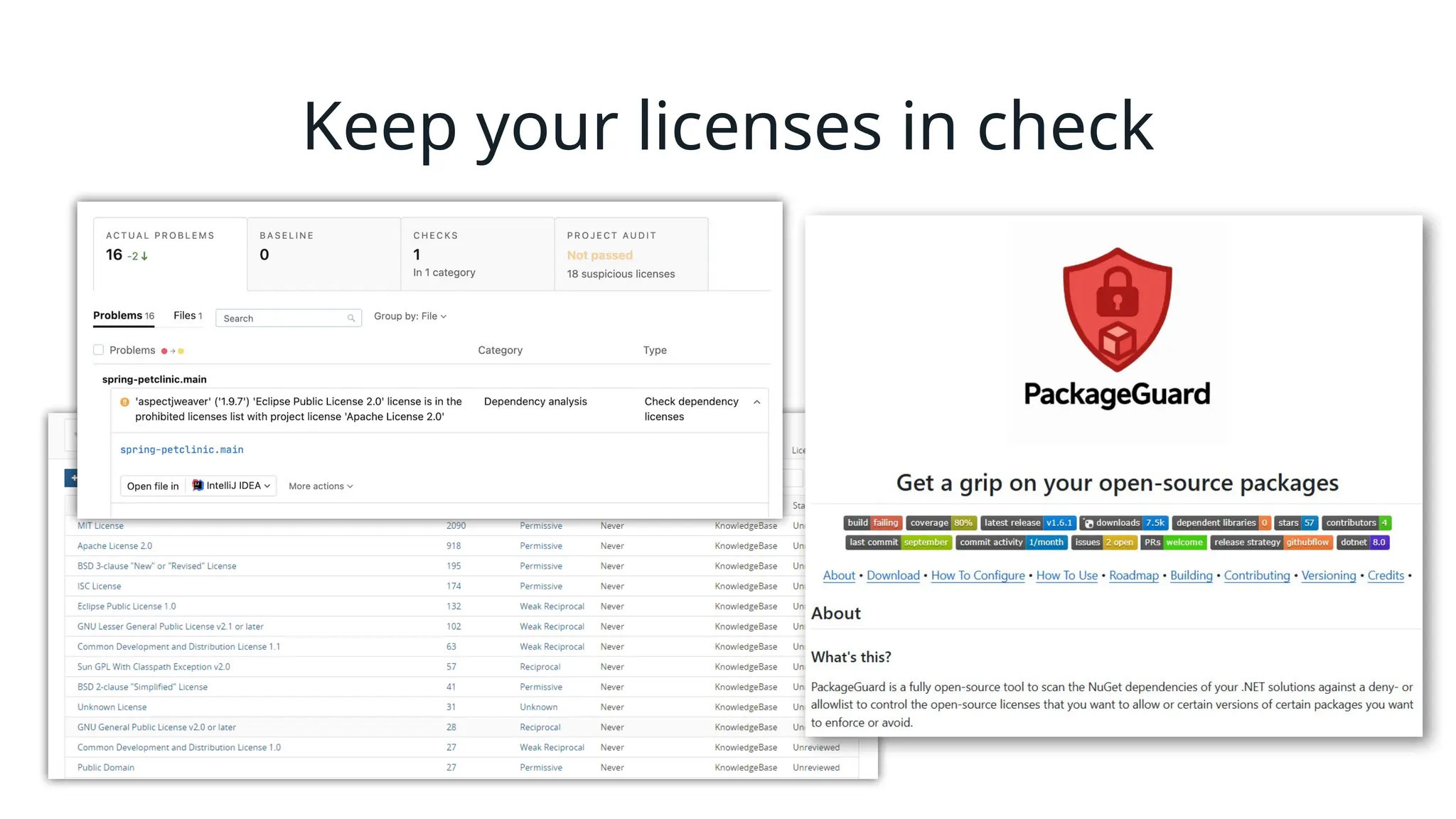Viewport: 1456px width, 819px height.
Task: Open BSD 2-clause "Simplified" License row
Action: [x=142, y=687]
